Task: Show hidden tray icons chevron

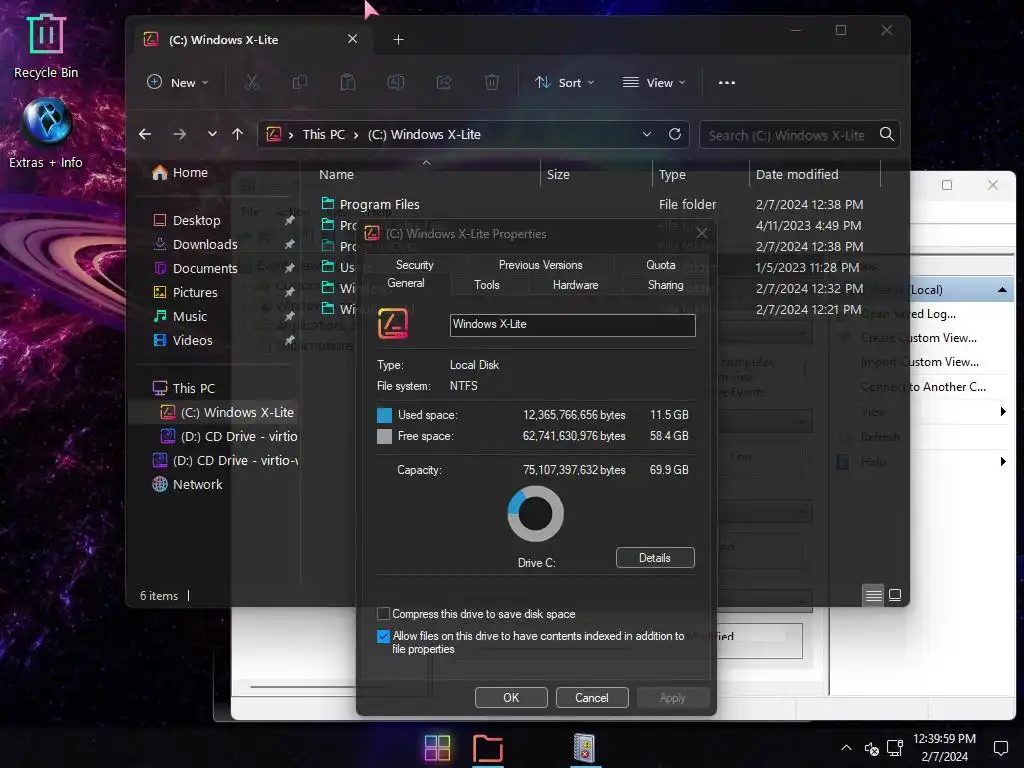Action: pos(846,748)
